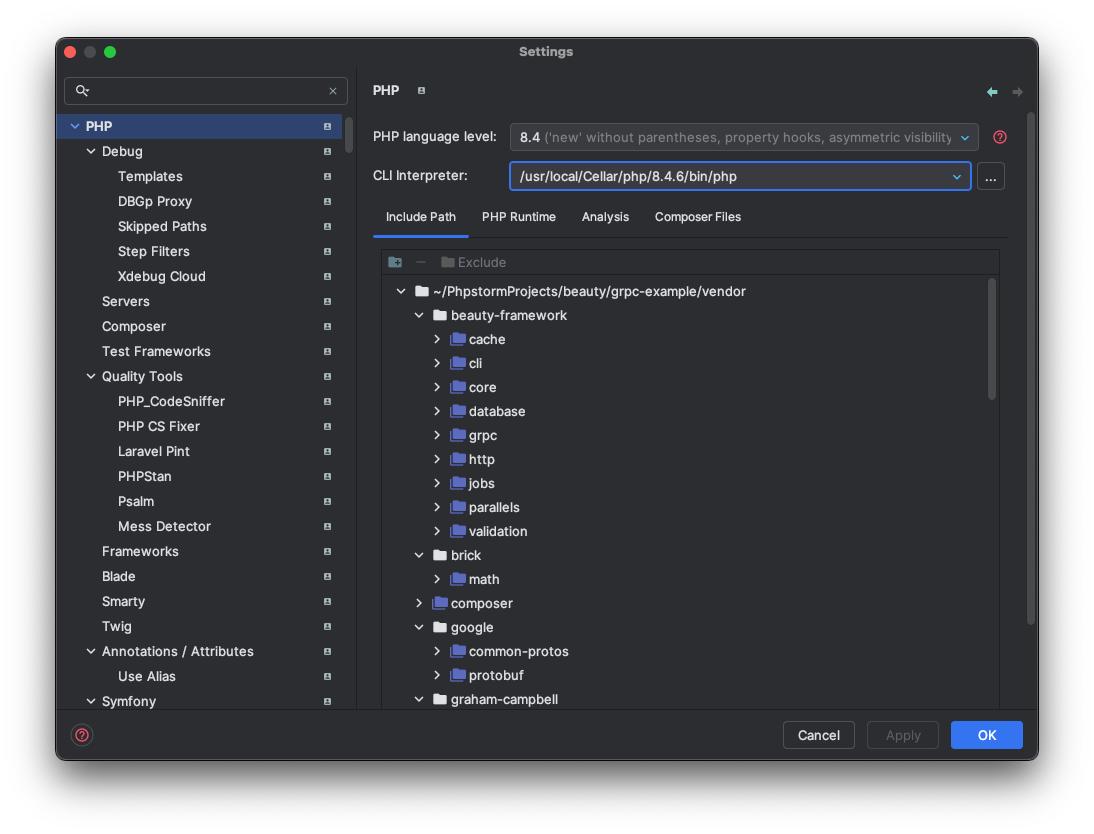Click the brick folder icon
Viewport: 1094px width, 834px height.
pos(440,556)
